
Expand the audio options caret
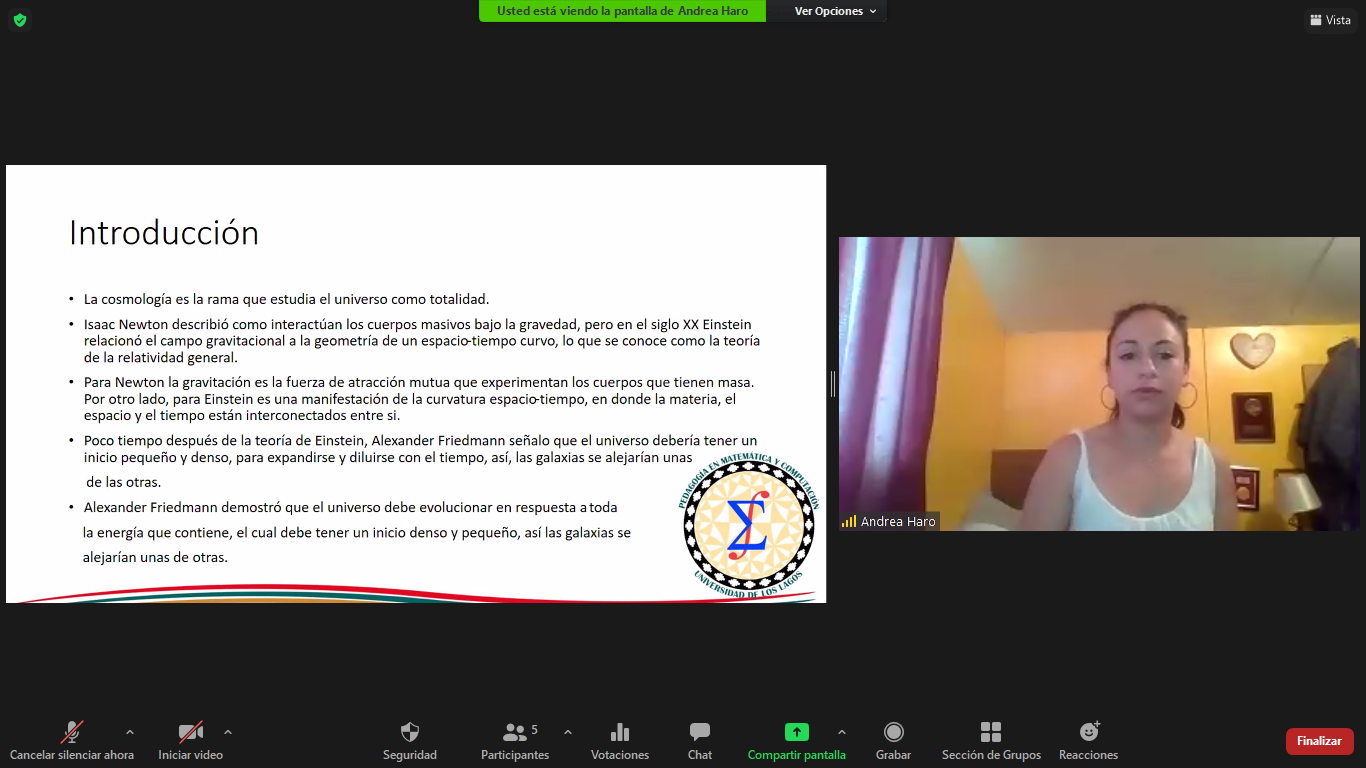pos(129,730)
